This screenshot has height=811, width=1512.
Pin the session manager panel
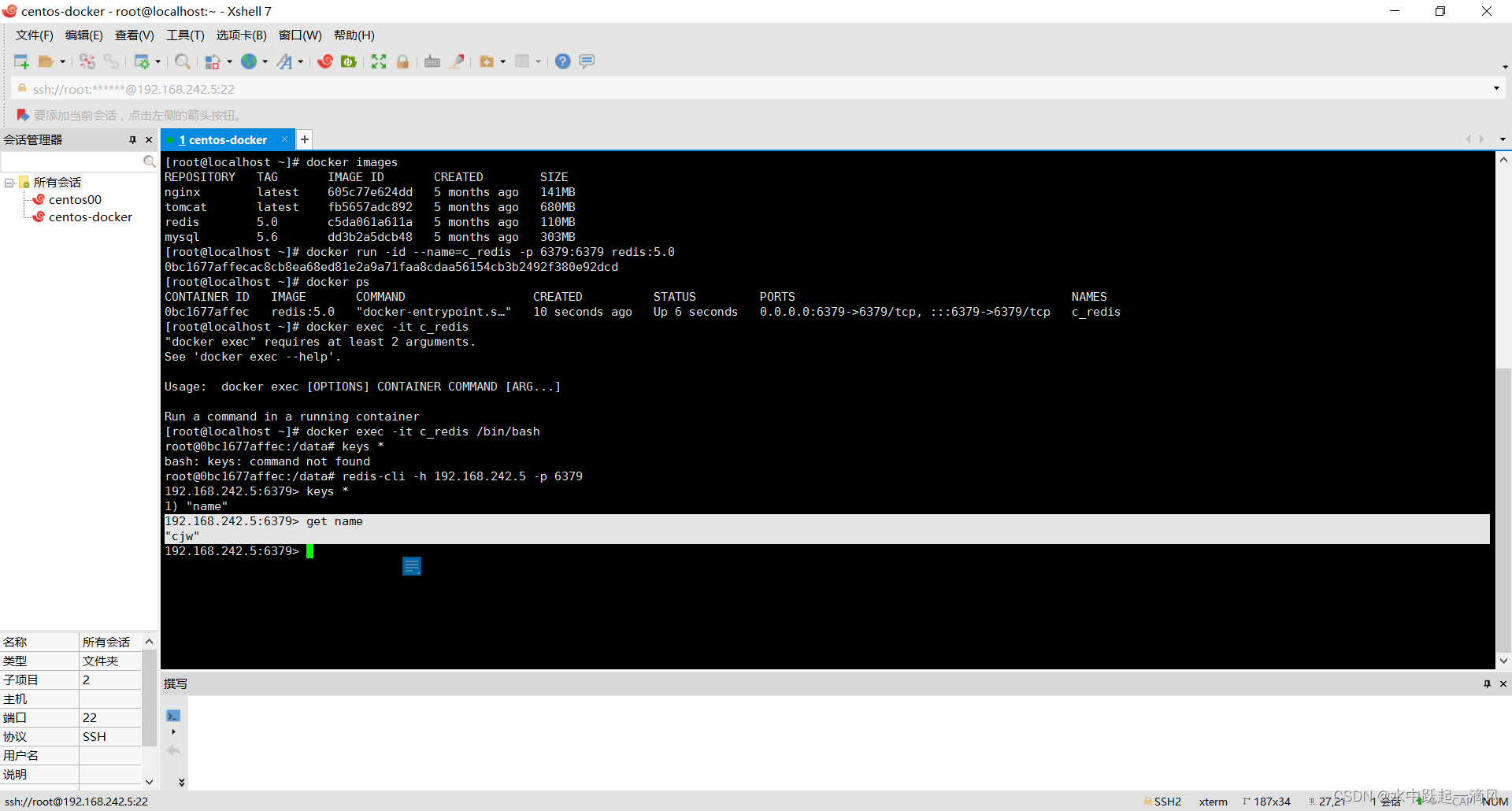[132, 139]
